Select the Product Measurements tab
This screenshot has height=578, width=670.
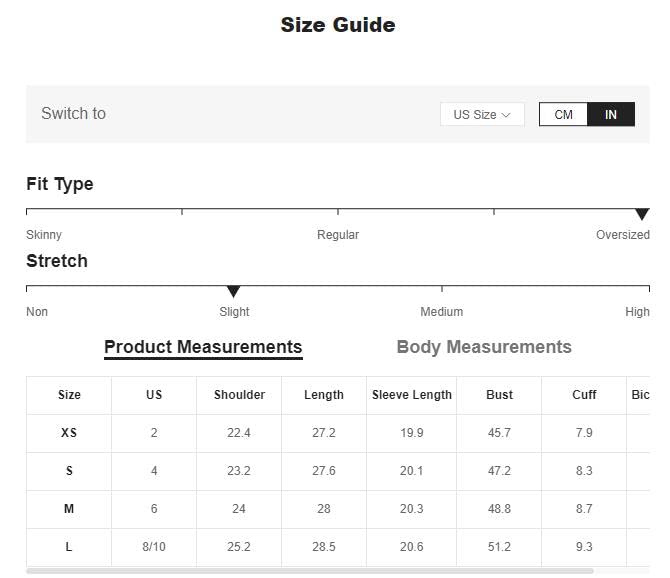(203, 347)
